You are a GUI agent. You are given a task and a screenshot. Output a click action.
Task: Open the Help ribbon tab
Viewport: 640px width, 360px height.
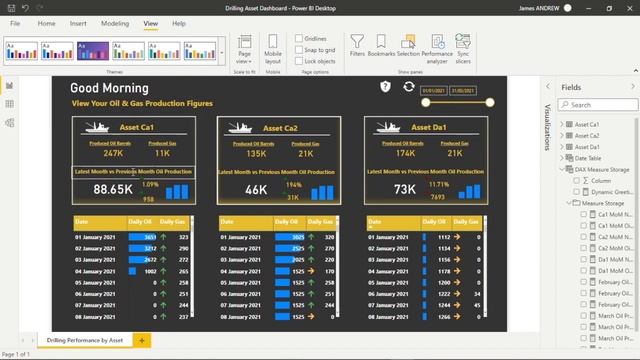[x=179, y=24]
